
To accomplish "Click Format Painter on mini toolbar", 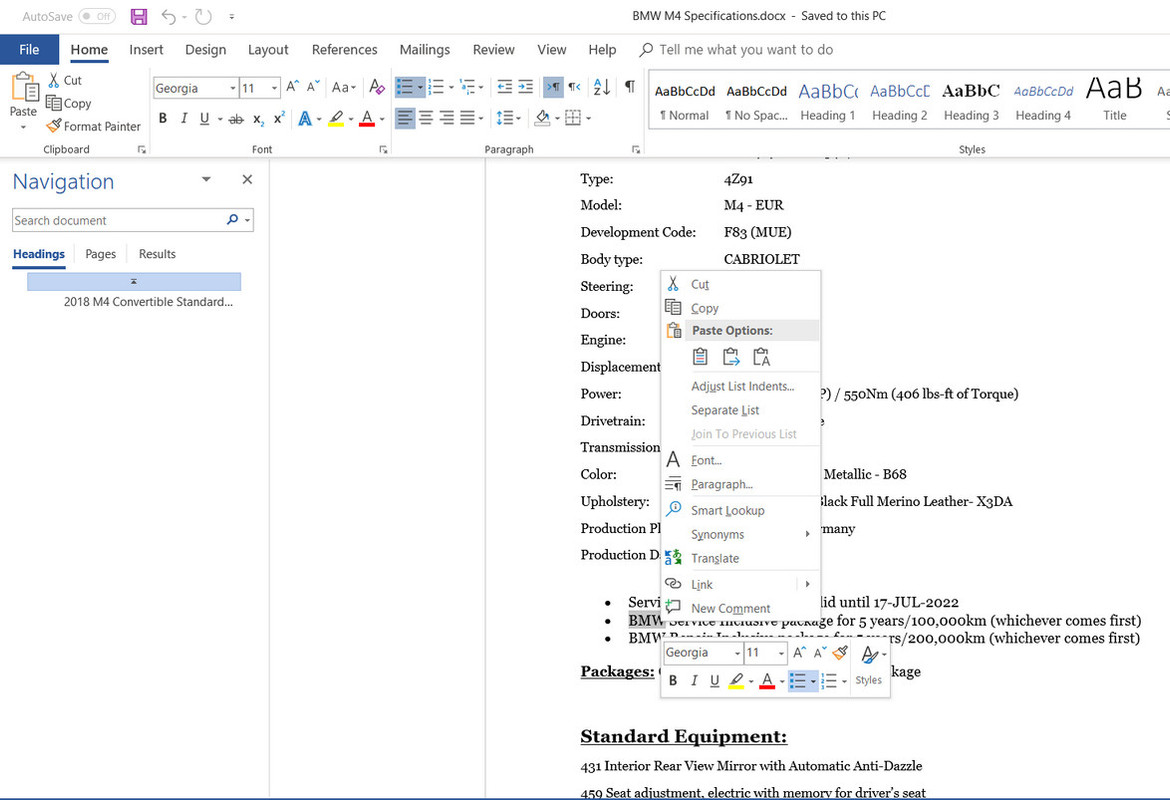I will point(840,653).
